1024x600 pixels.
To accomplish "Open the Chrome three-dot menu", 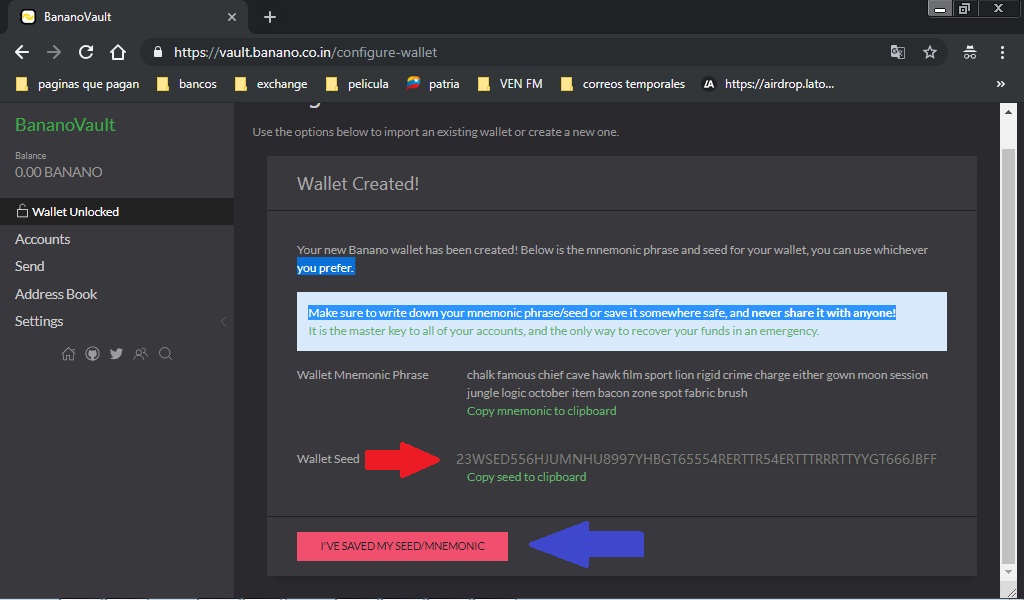I will point(1002,52).
